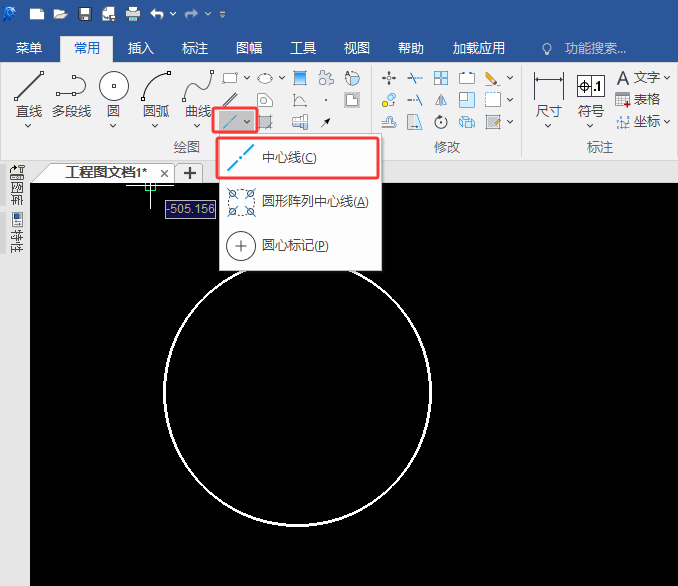The height and width of the screenshot is (586, 678).
Task: Select the 多段线 polyline tool
Action: (71, 95)
